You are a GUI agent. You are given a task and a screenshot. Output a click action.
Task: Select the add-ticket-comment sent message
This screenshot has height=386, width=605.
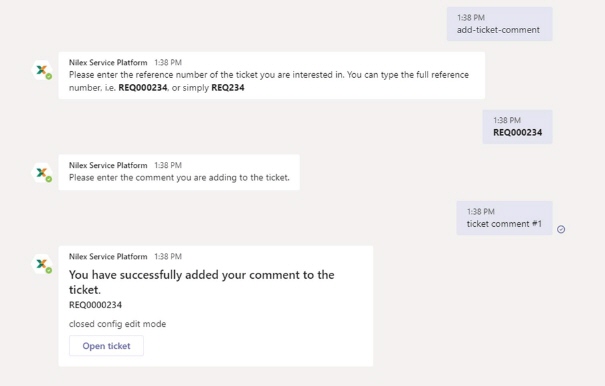[x=500, y=24]
